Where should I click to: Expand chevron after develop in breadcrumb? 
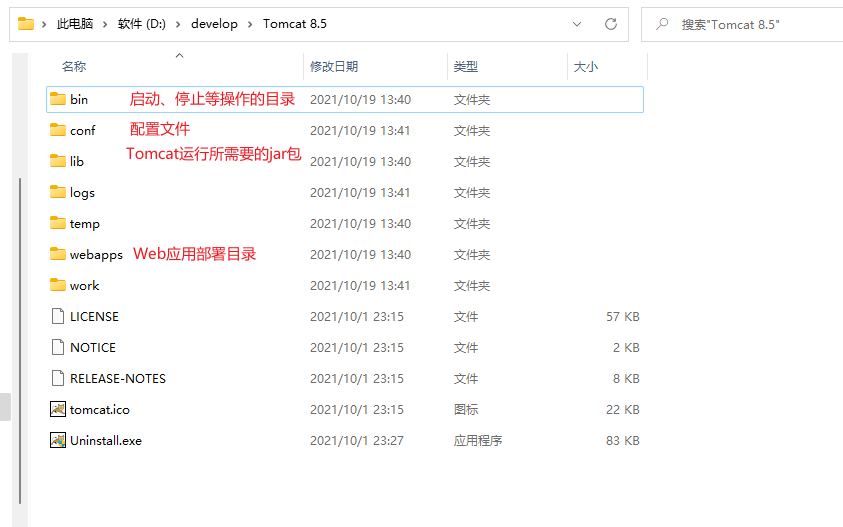(x=250, y=24)
